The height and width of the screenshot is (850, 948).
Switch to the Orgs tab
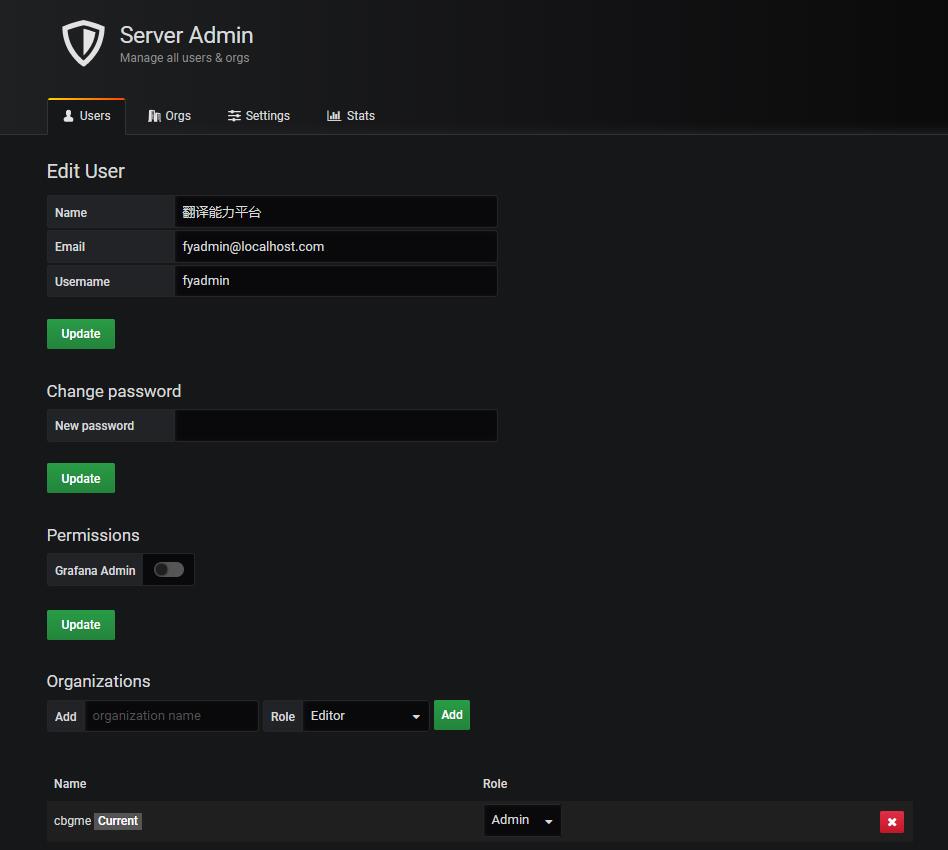[x=169, y=116]
